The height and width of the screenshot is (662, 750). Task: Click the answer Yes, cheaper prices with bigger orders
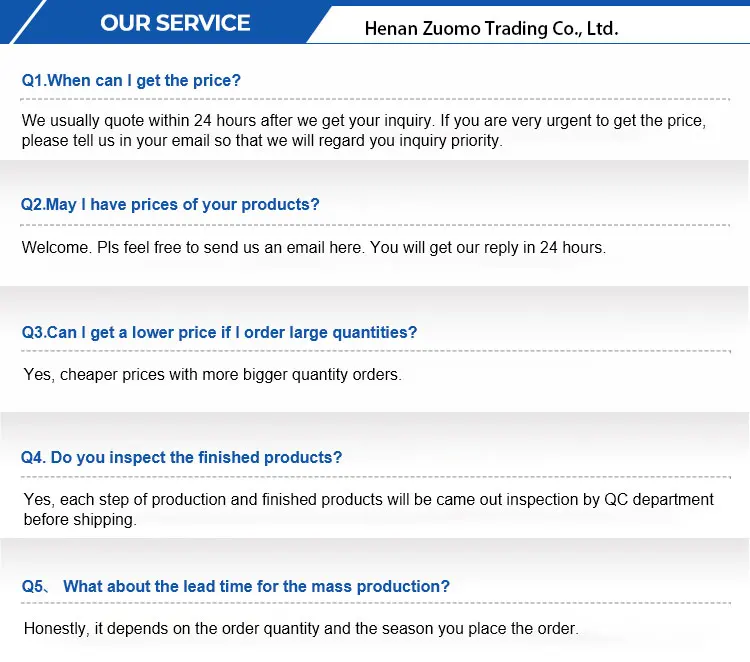pyautogui.click(x=212, y=375)
